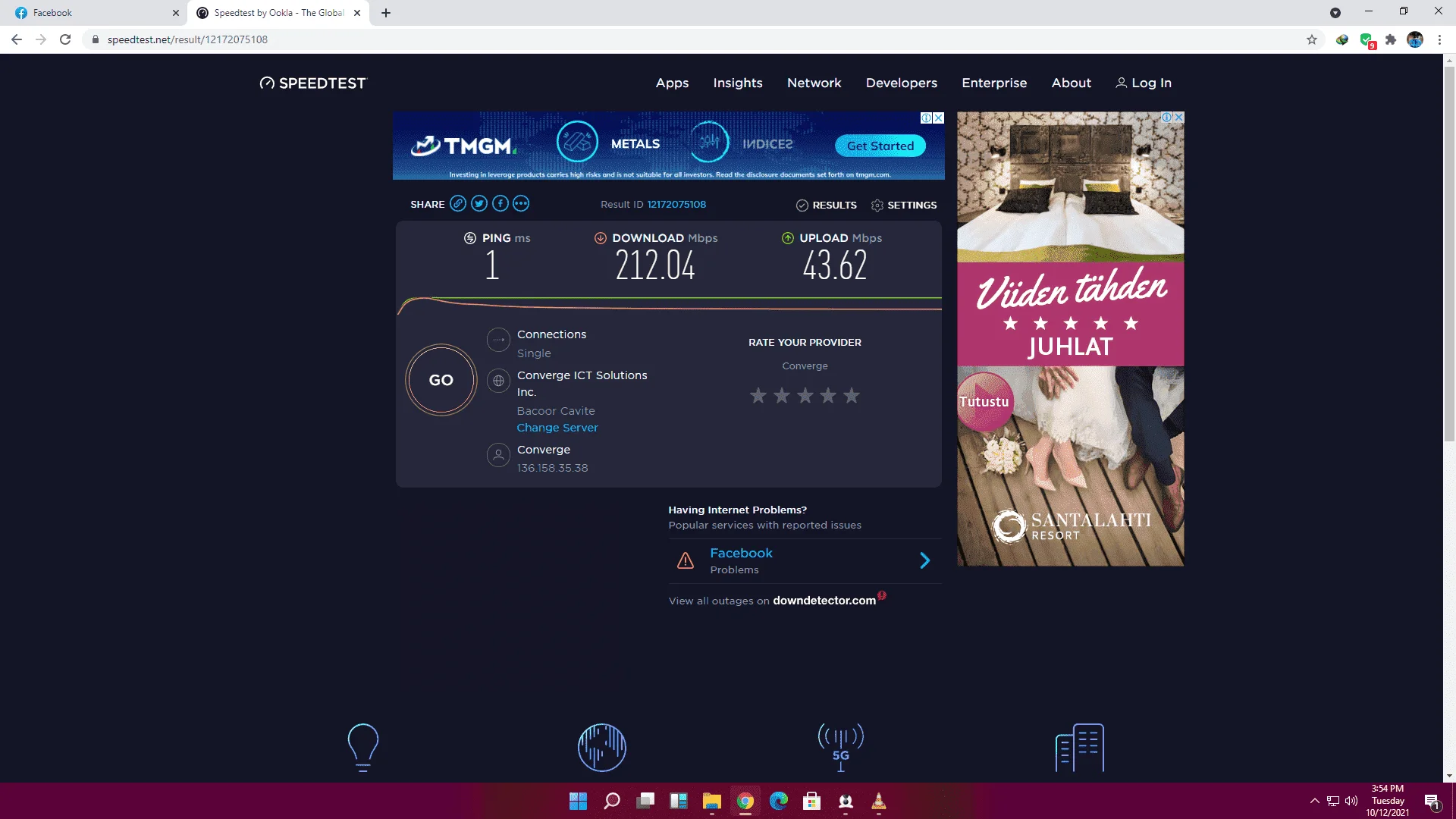Open Task View from taskbar
The height and width of the screenshot is (819, 1456).
(x=645, y=802)
